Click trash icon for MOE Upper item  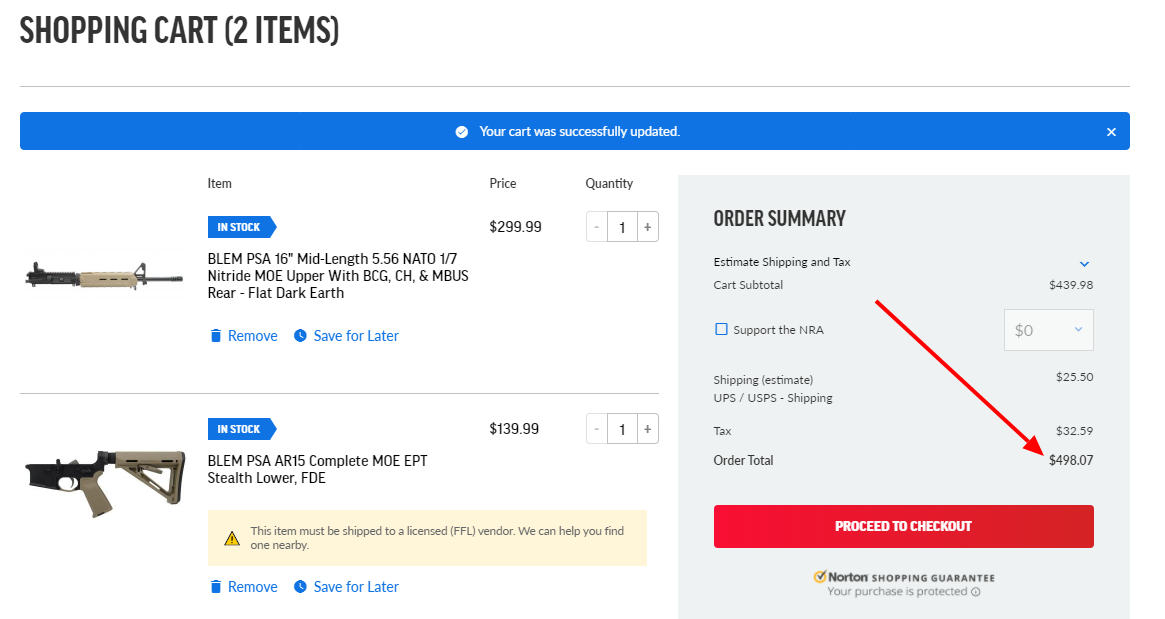pyautogui.click(x=215, y=336)
